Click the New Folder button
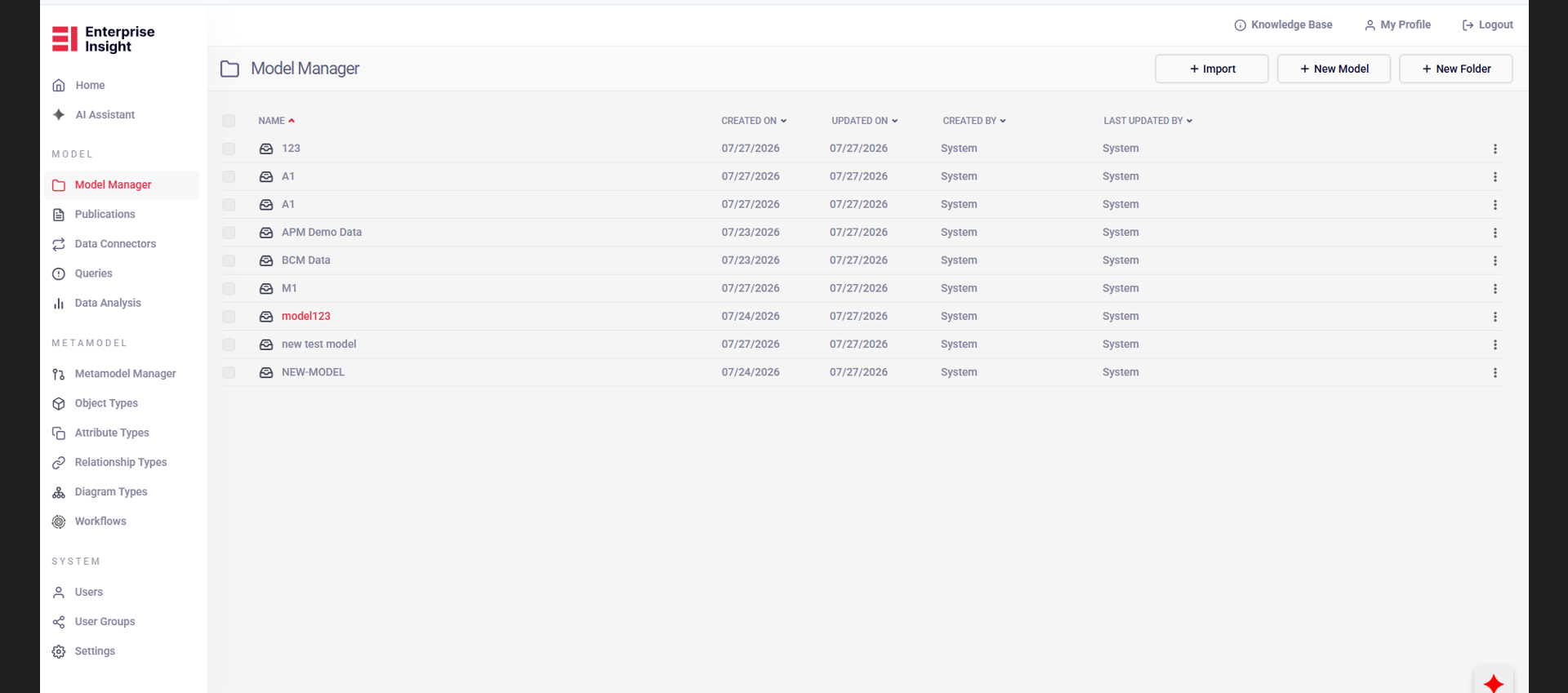 [x=1456, y=69]
